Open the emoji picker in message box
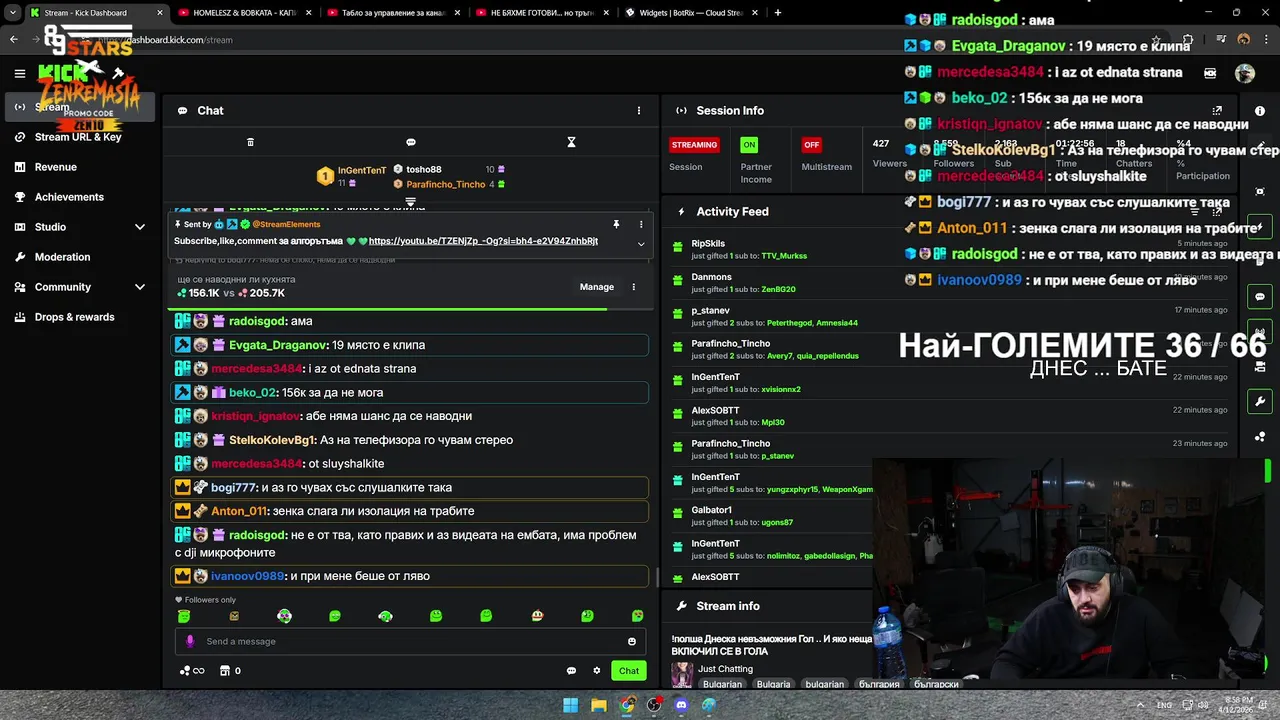Image resolution: width=1280 pixels, height=720 pixels. click(x=632, y=641)
